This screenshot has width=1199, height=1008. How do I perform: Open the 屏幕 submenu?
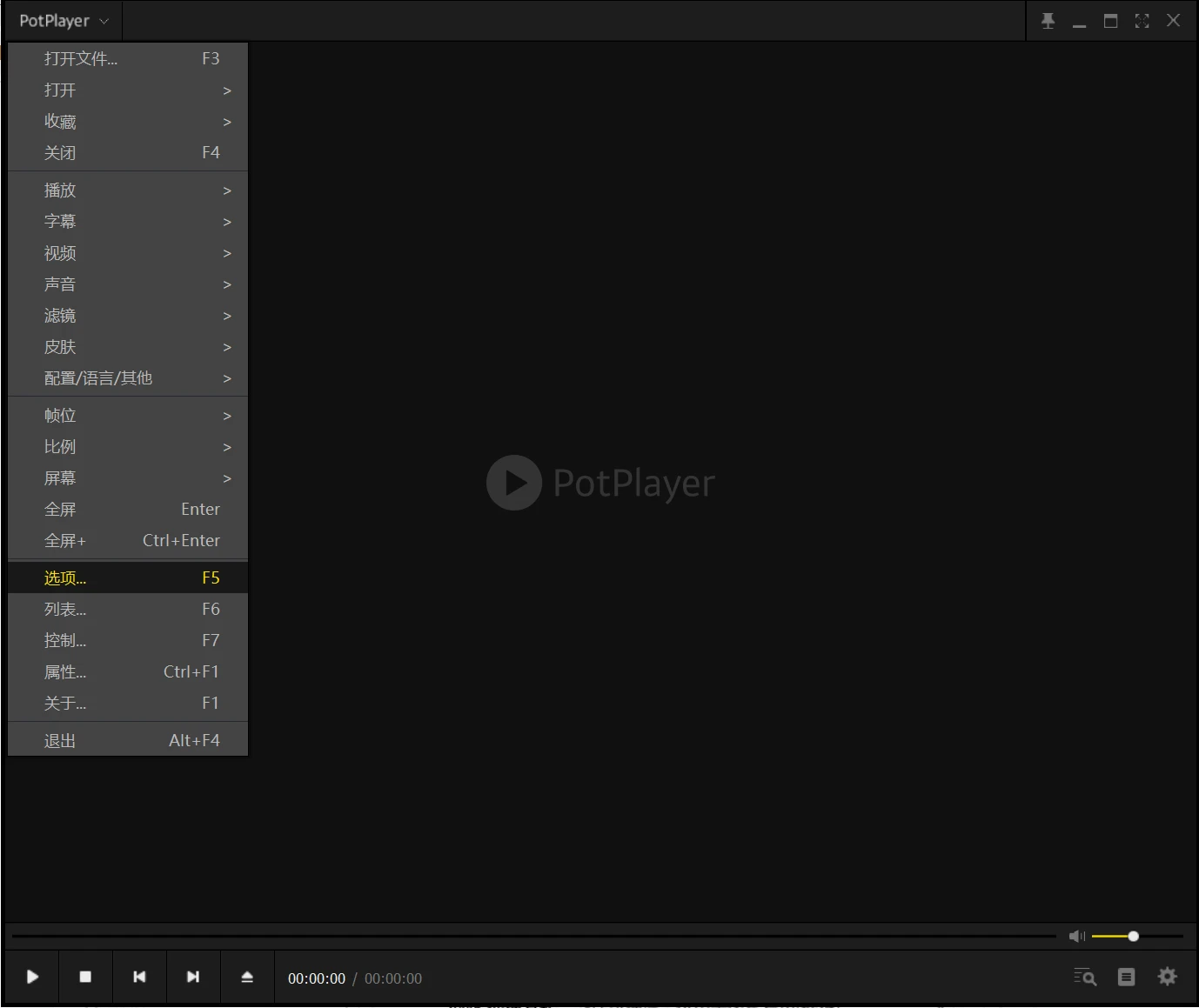[128, 477]
